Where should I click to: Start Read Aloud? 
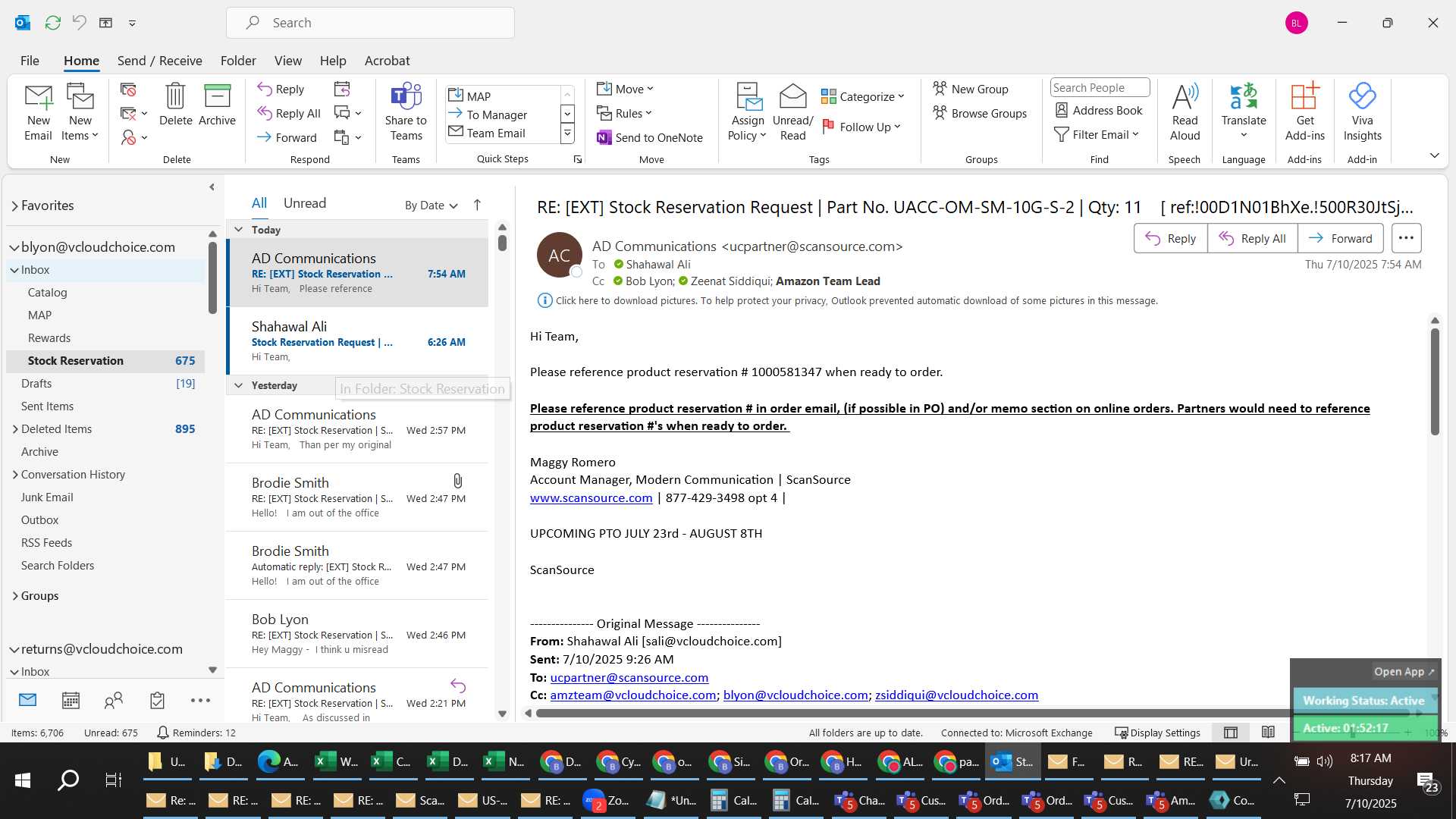(1185, 112)
